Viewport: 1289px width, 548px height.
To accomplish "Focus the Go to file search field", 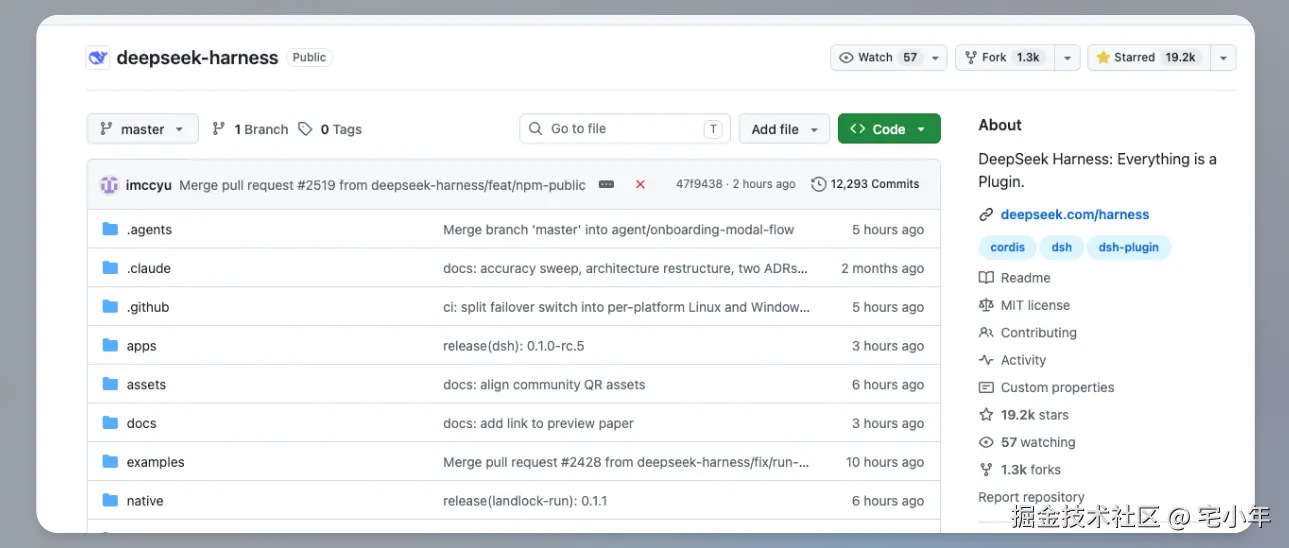I will [625, 129].
